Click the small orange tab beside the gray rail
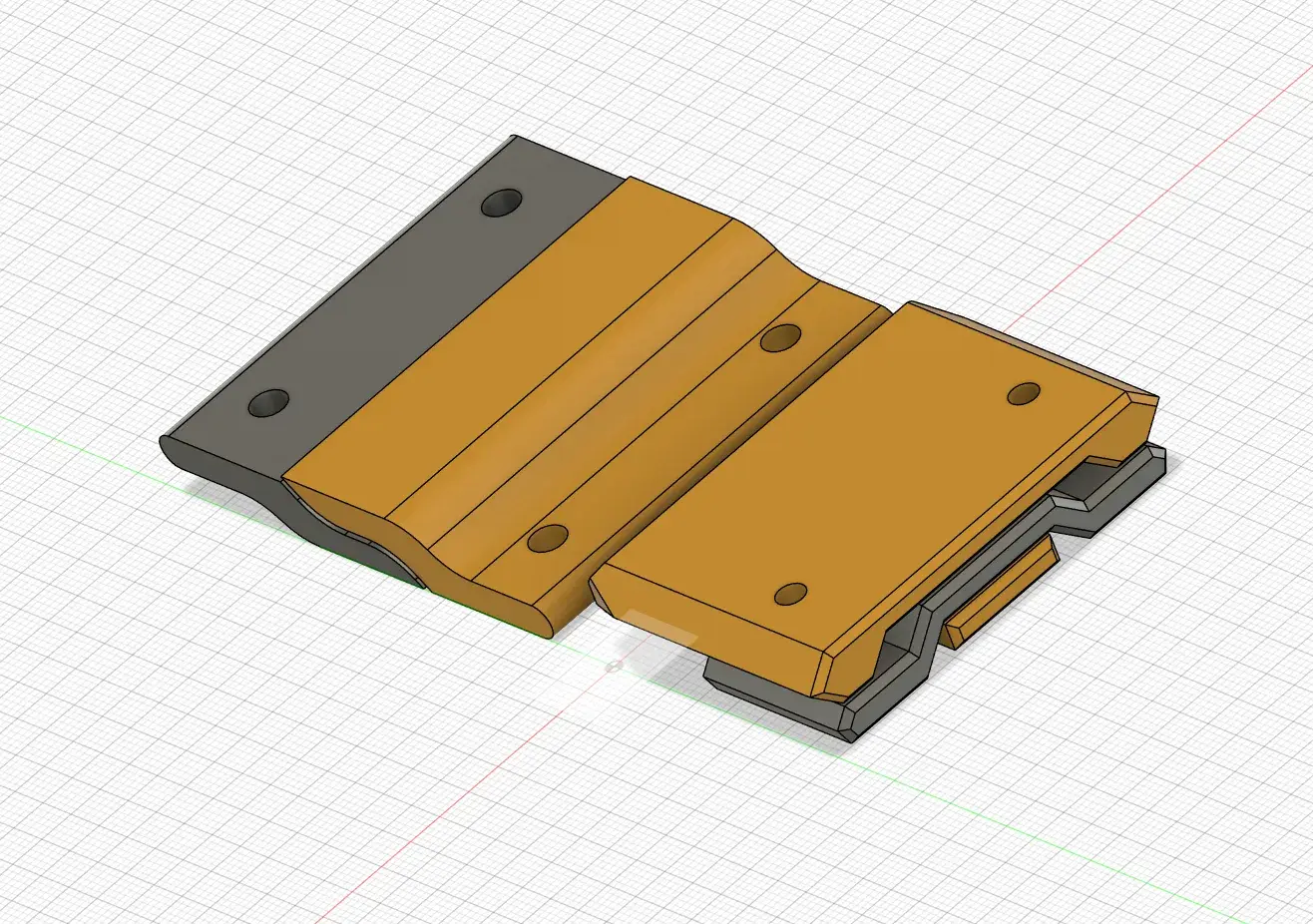1313x924 pixels. tap(1001, 594)
